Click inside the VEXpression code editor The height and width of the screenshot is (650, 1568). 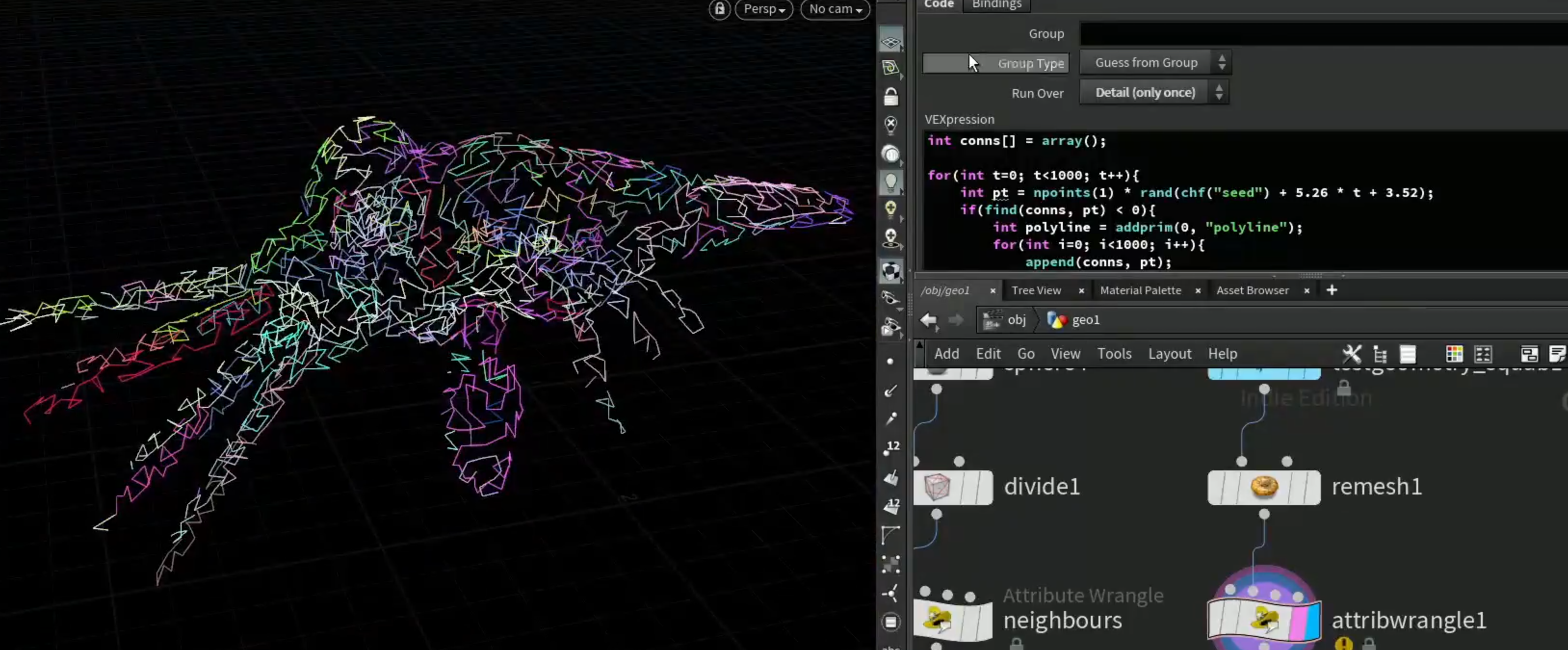(x=1245, y=201)
